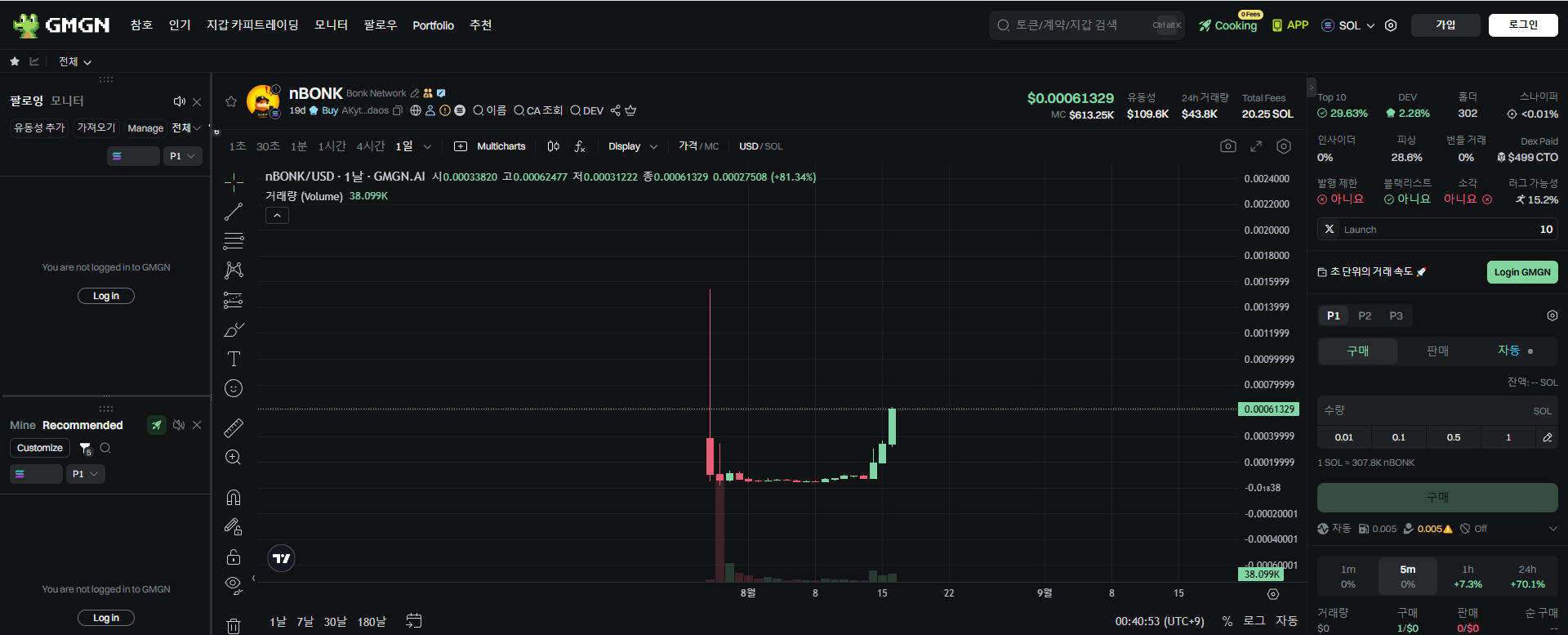Select the pattern drawing tool

(x=234, y=271)
